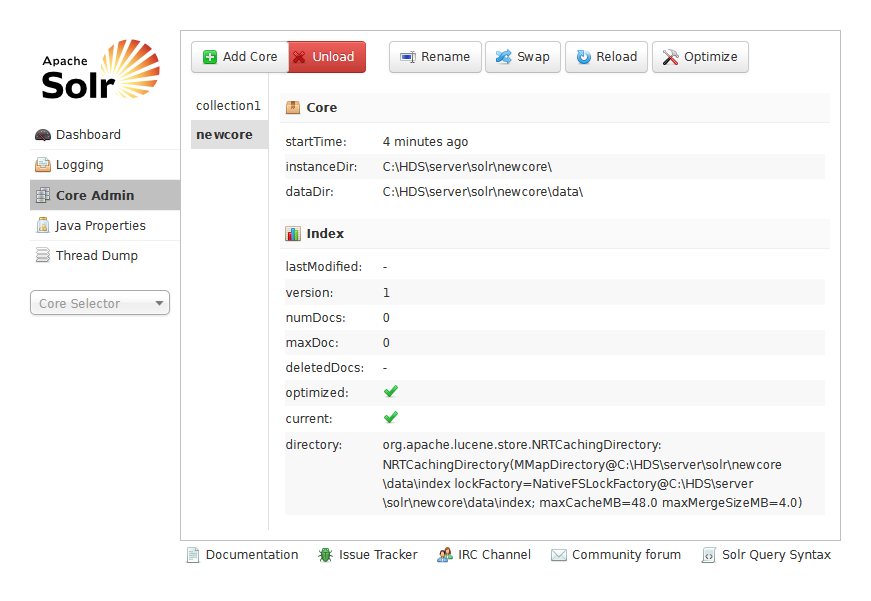Image resolution: width=871 pixels, height=601 pixels.
Task: Click the Rename button
Action: pyautogui.click(x=436, y=57)
